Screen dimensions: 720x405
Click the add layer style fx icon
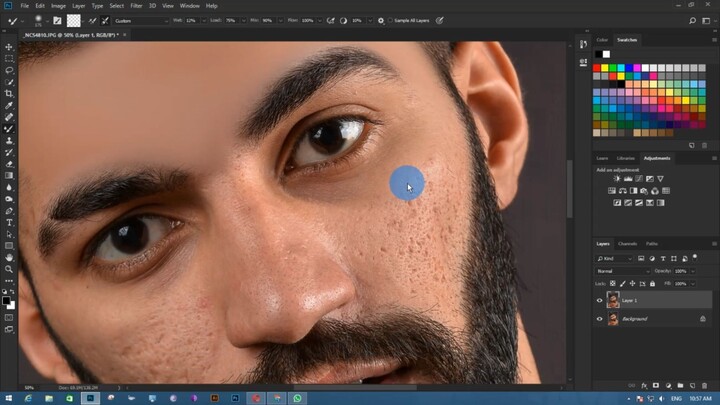[x=643, y=384]
